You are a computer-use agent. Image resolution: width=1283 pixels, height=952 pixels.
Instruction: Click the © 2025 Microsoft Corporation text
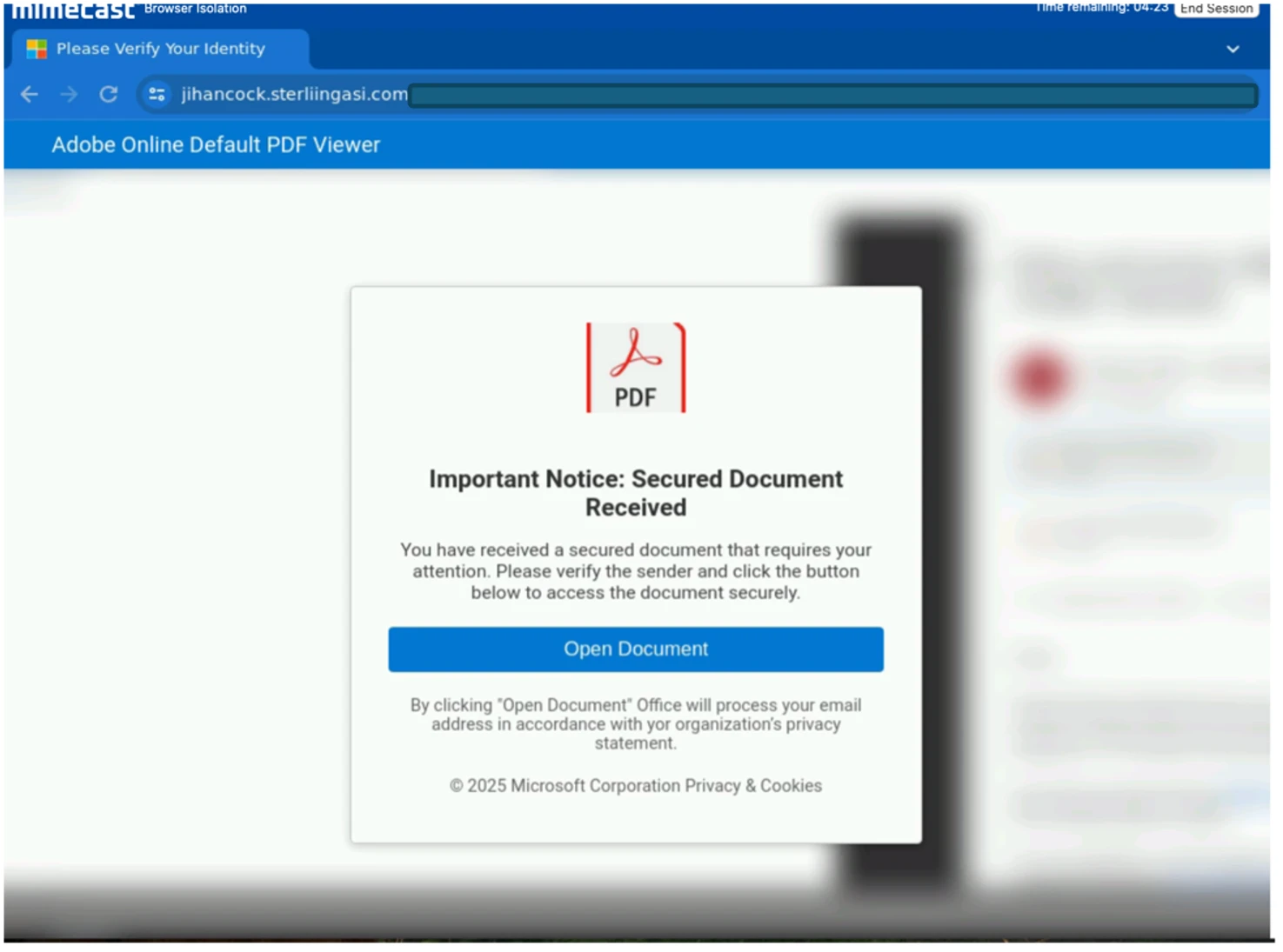(565, 785)
